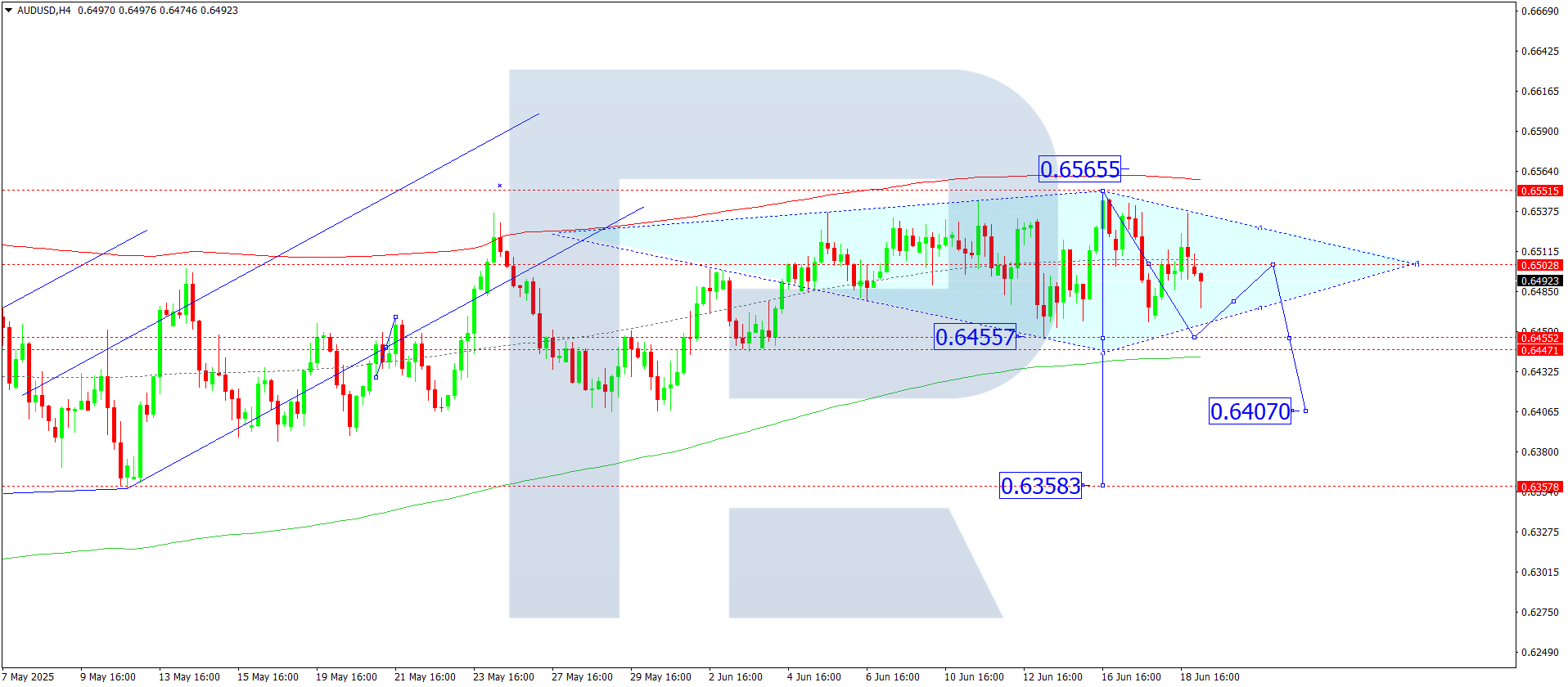
Task: Click the red 0.64552 price tag
Action: 1540,338
